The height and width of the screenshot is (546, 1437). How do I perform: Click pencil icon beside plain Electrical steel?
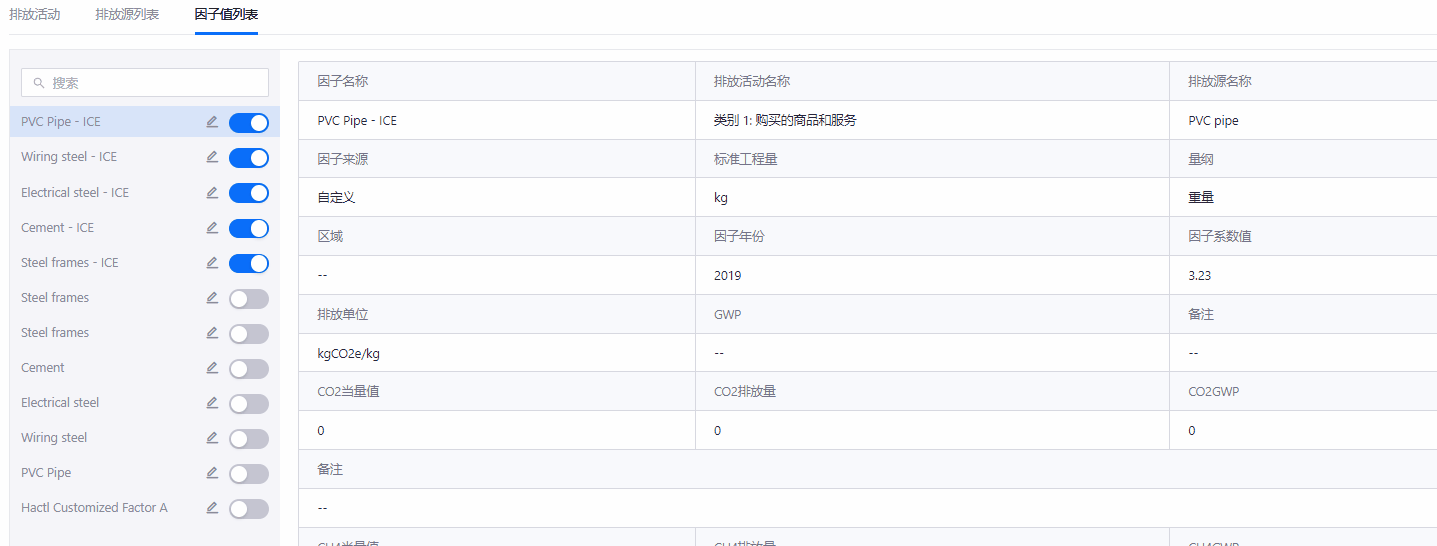tap(212, 402)
